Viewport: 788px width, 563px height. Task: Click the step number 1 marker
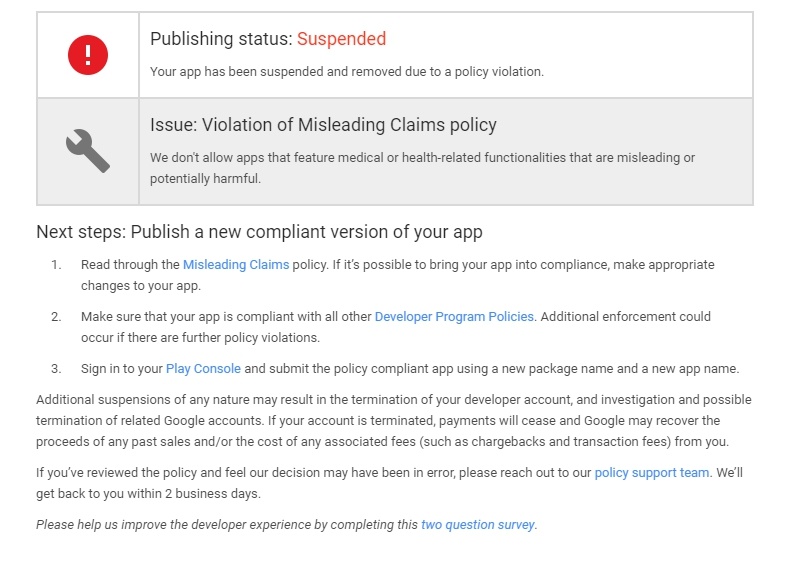tap(57, 265)
